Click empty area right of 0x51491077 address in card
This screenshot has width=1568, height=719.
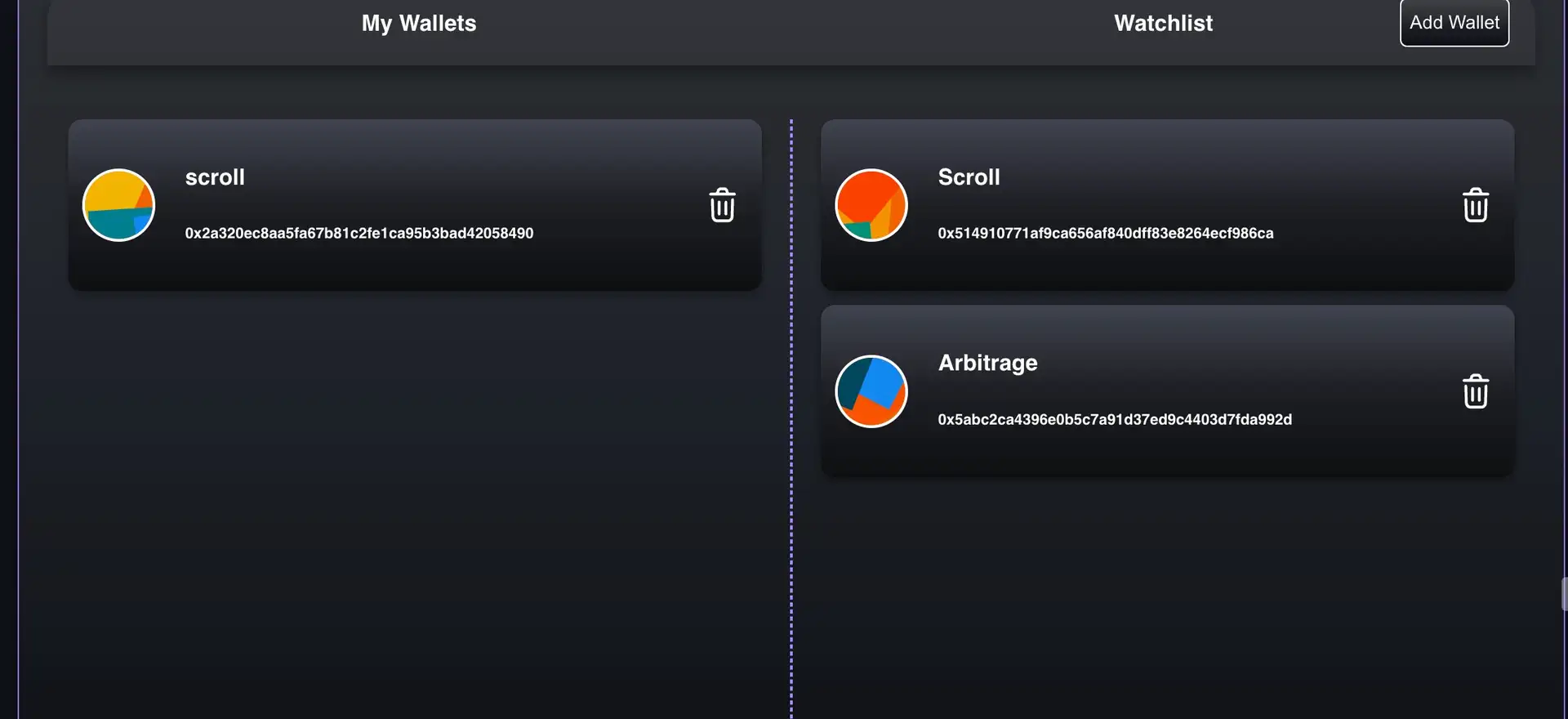[1364, 234]
